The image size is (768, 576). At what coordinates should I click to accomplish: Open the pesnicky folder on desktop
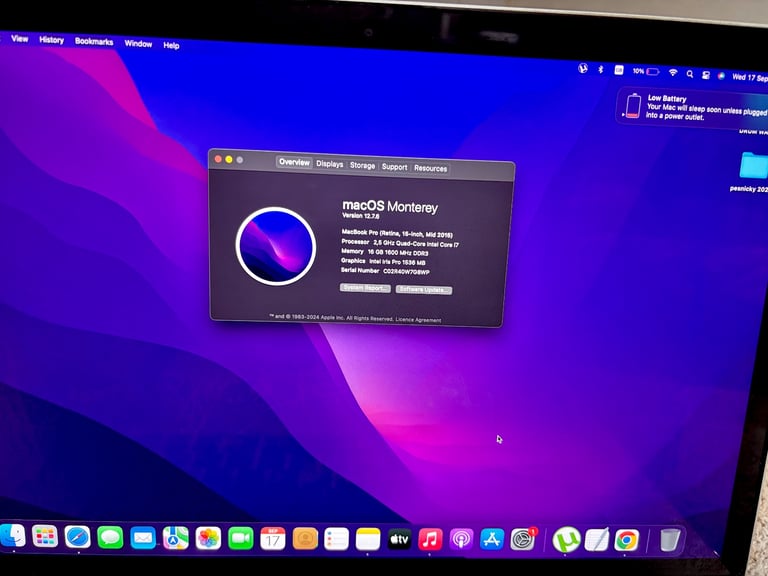pos(754,171)
